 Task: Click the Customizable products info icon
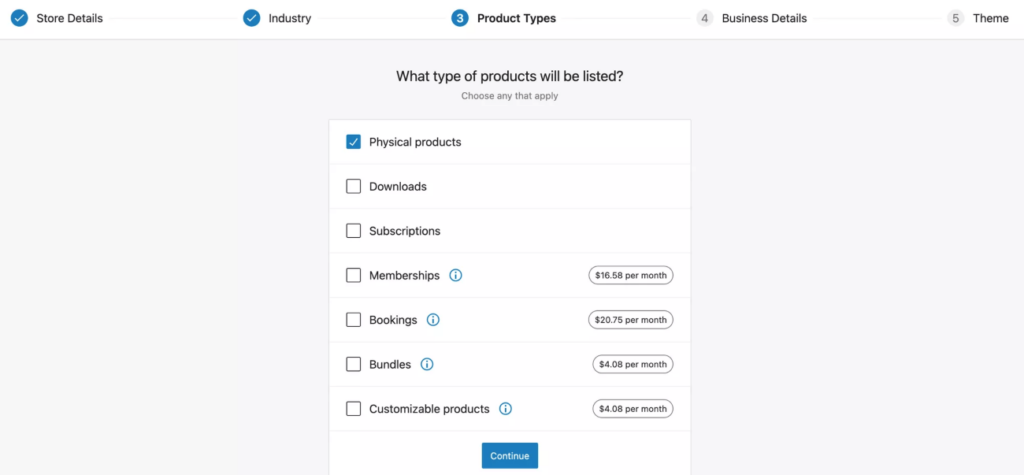(x=506, y=409)
